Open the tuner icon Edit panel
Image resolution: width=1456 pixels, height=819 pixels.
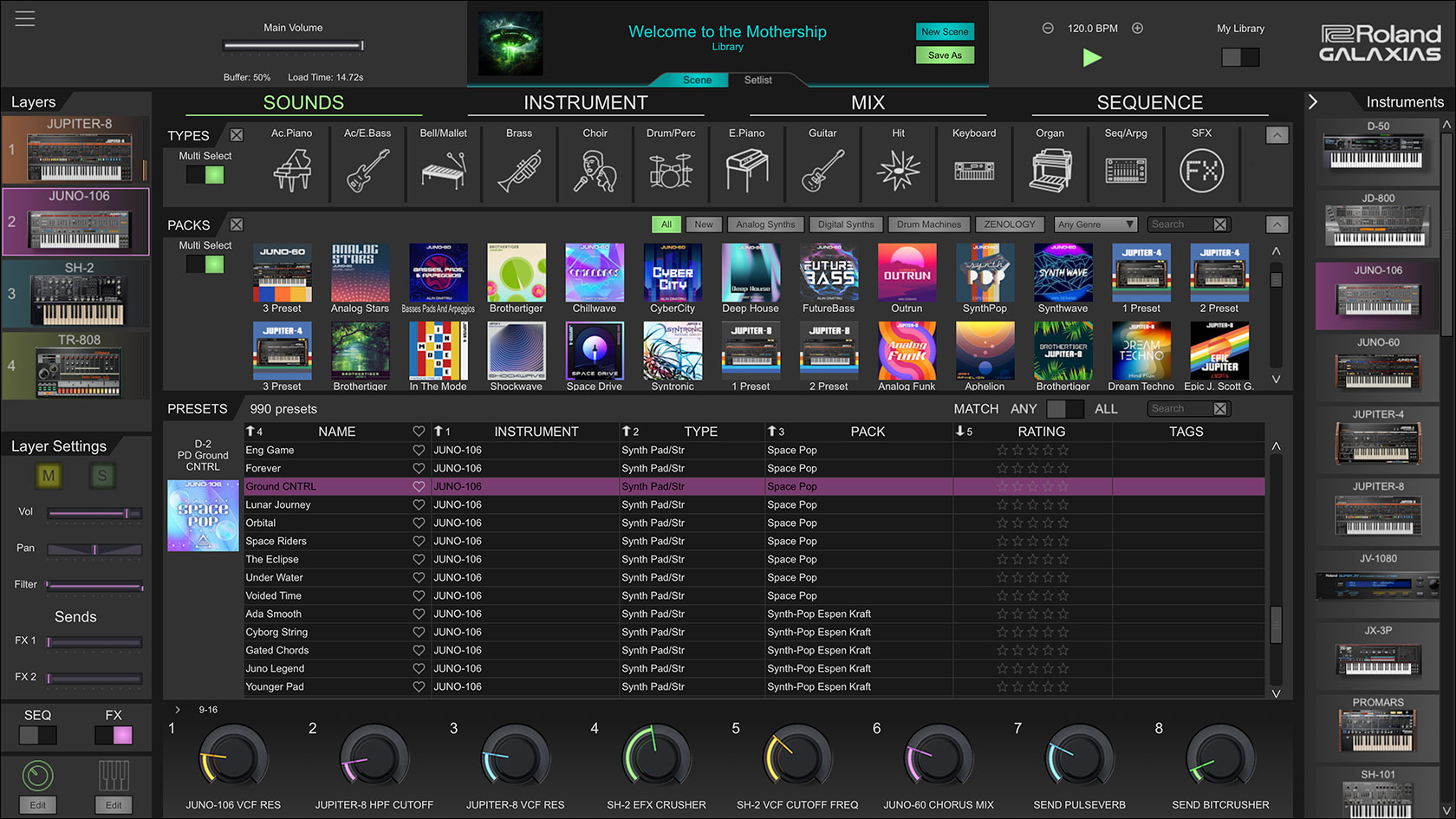(x=38, y=804)
